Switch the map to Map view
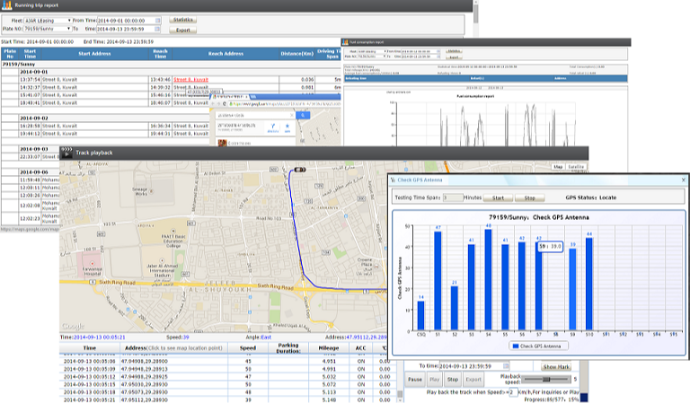Image resolution: width=690 pixels, height=403 pixels. (557, 166)
